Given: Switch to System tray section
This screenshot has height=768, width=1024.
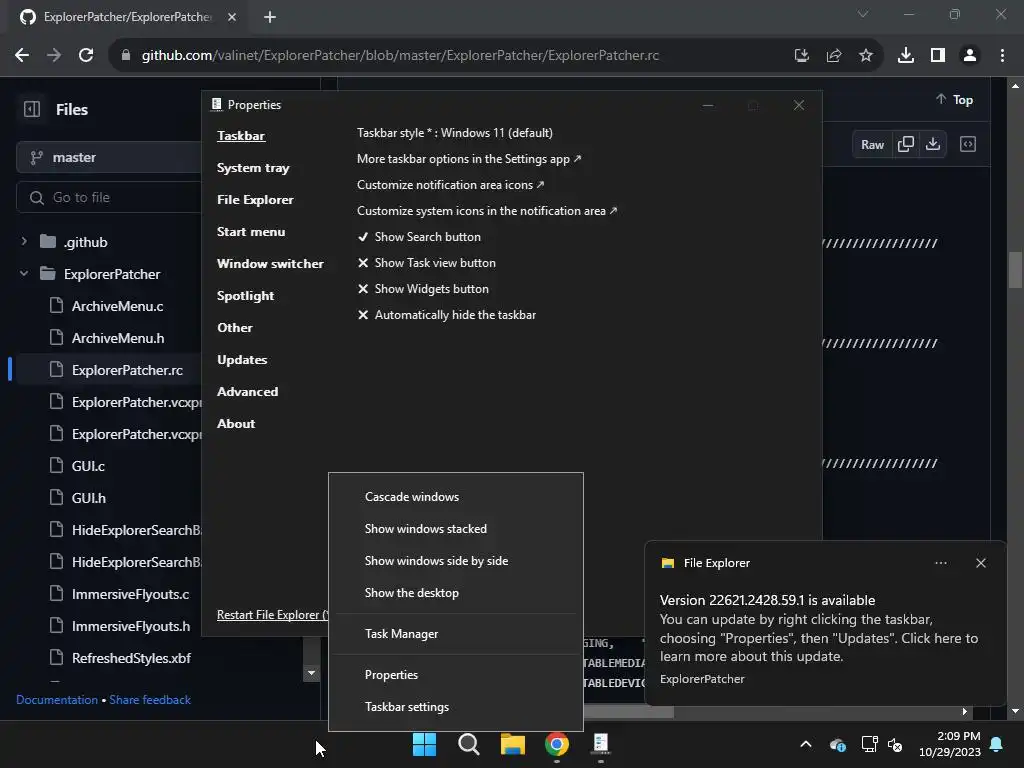Looking at the screenshot, I should (253, 168).
